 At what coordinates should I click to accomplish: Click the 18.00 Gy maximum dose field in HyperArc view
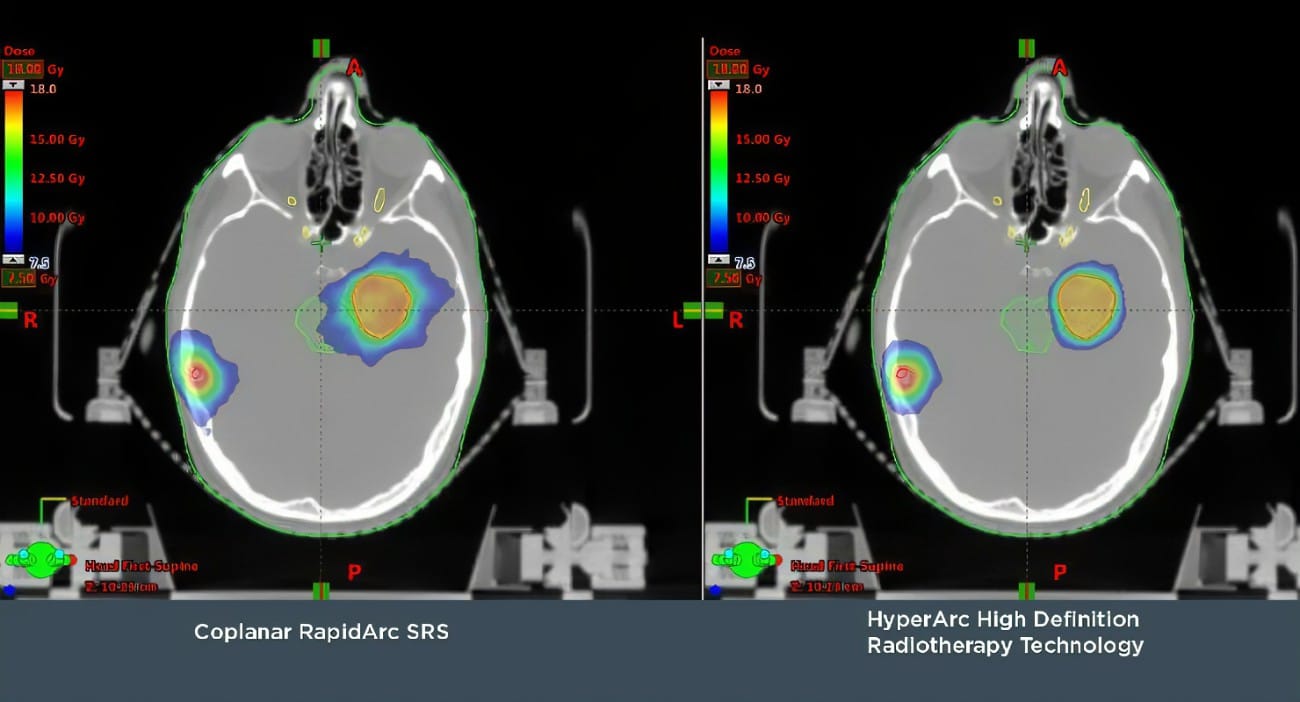point(726,69)
